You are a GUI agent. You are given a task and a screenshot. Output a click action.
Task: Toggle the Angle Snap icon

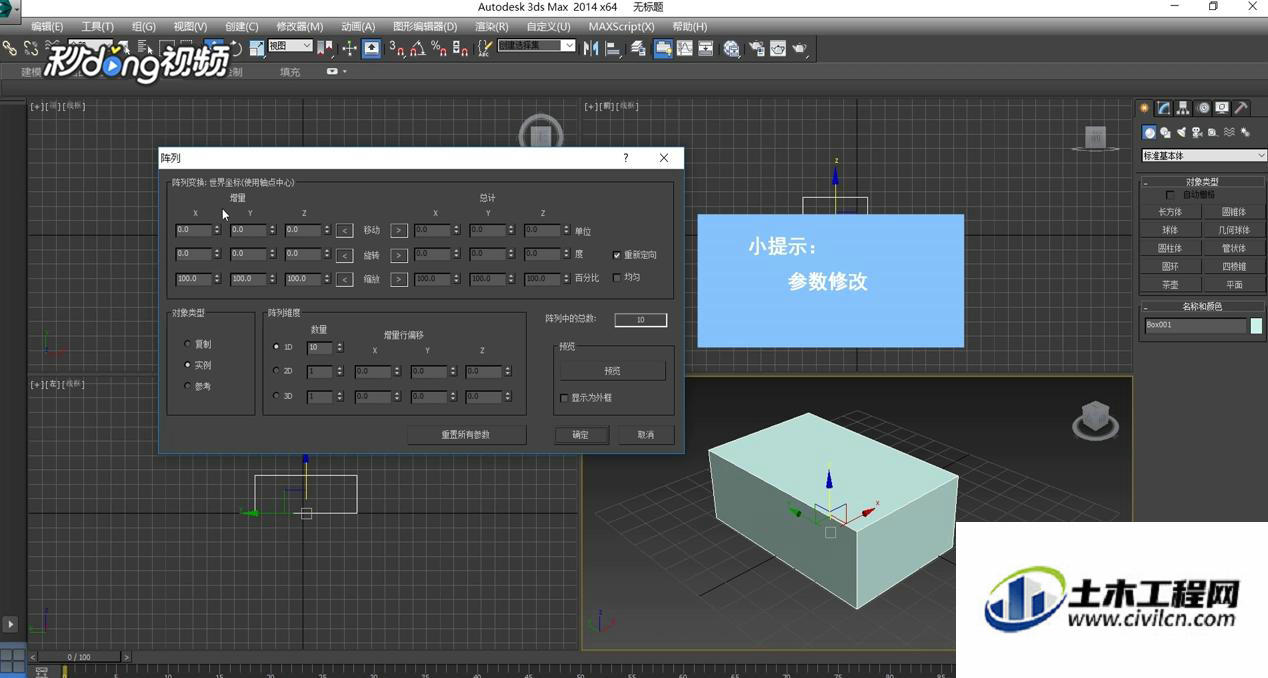[x=417, y=48]
